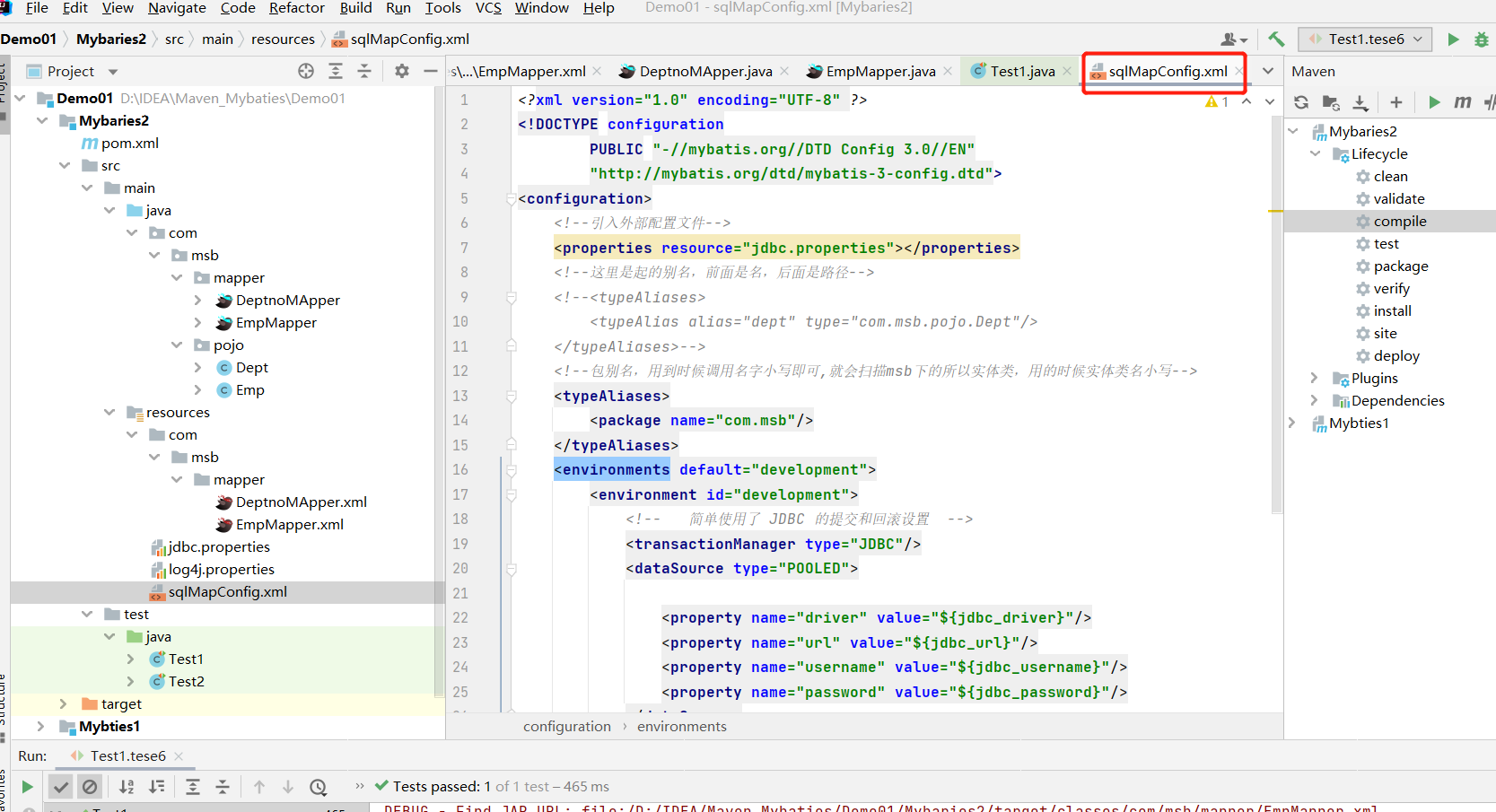The width and height of the screenshot is (1496, 812).
Task: Jump to next highlighted problem in editor
Action: 1270,101
